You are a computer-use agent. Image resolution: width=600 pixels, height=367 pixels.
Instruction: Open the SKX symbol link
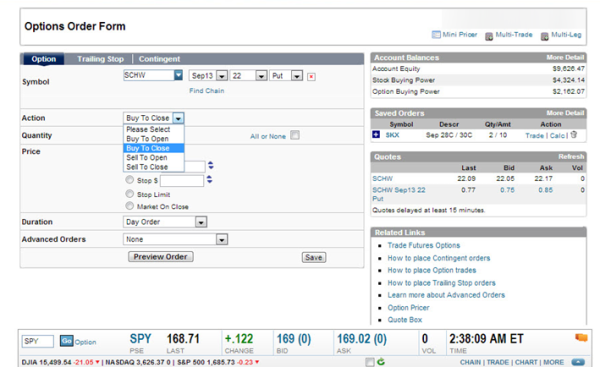(392, 135)
